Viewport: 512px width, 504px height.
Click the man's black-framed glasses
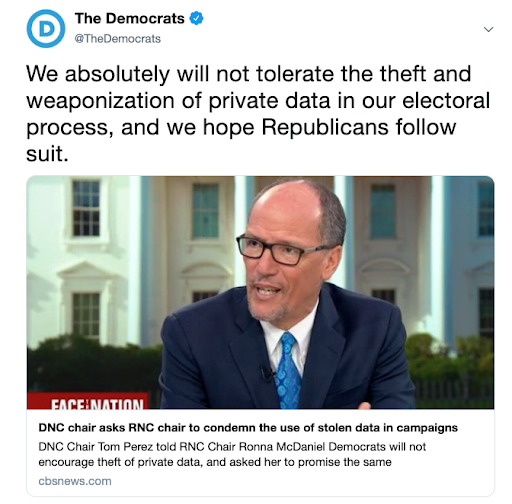click(x=283, y=250)
